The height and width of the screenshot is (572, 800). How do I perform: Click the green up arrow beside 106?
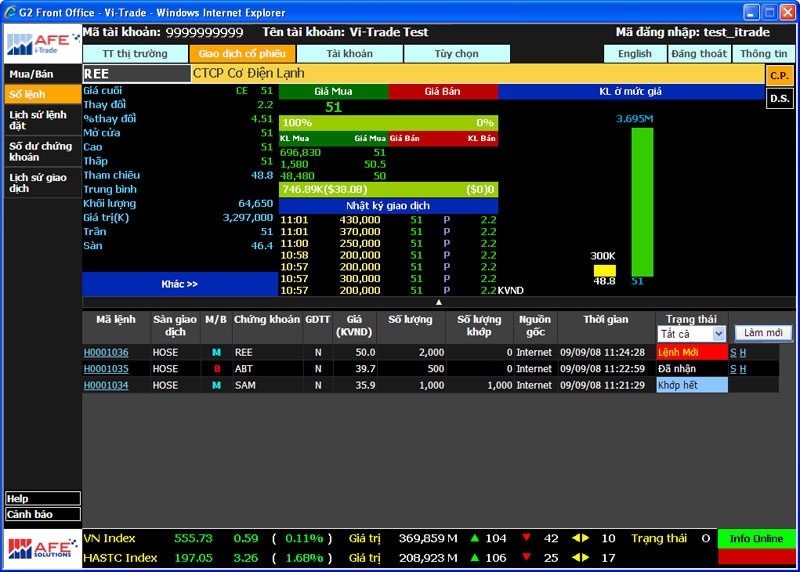(x=474, y=557)
